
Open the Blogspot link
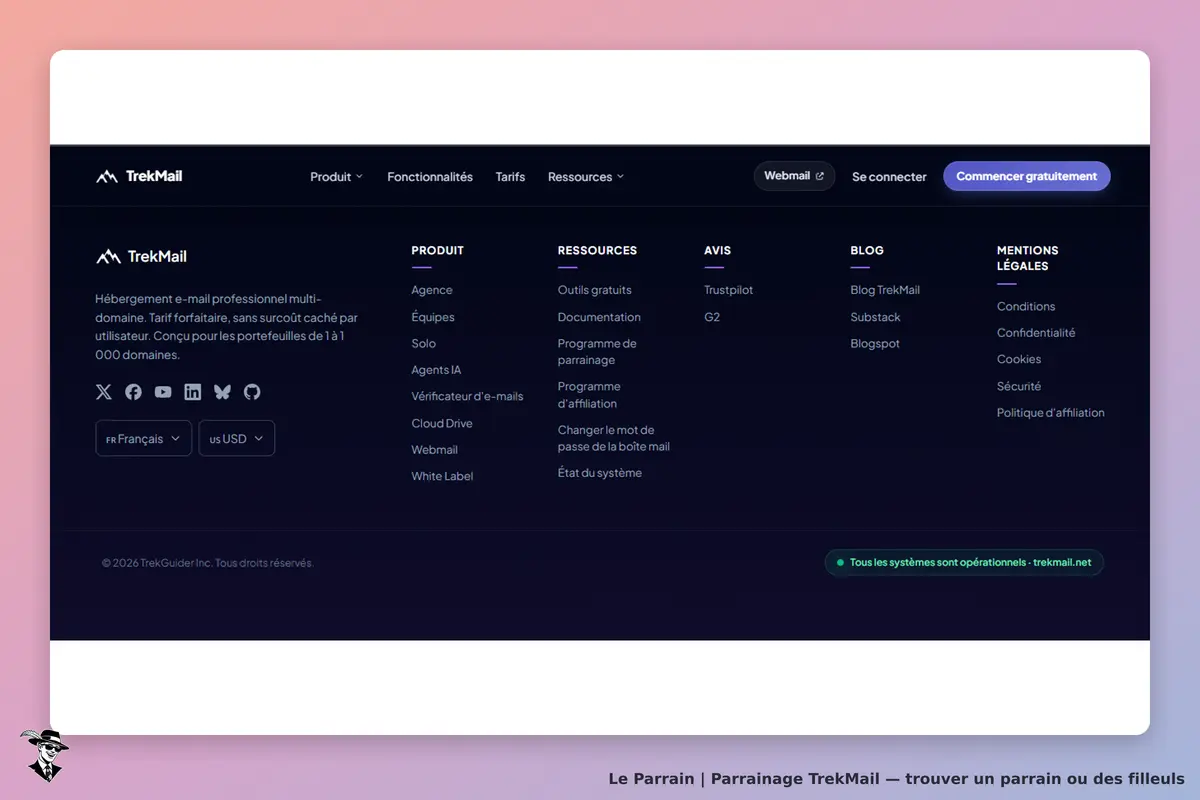875,343
